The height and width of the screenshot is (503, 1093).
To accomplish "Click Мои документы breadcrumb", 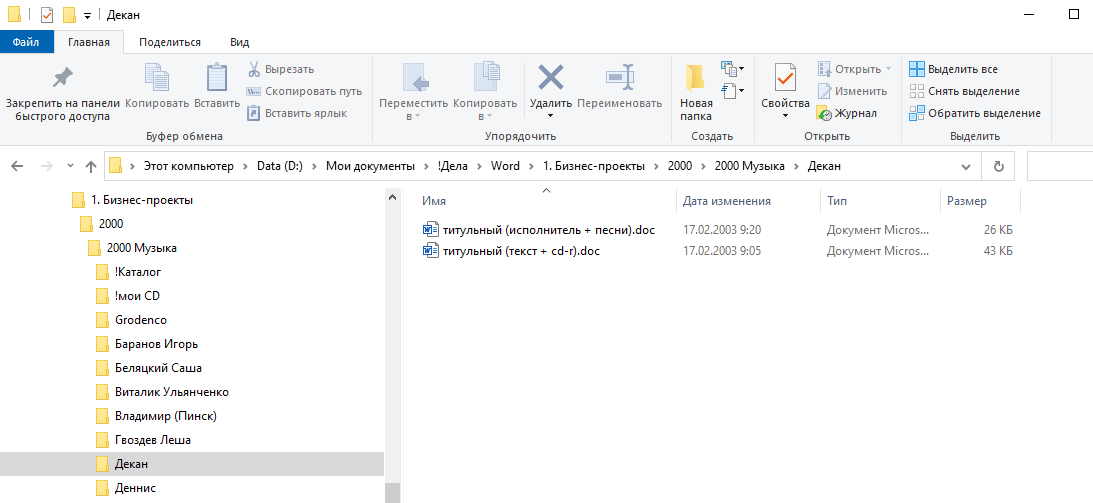I will 370,167.
